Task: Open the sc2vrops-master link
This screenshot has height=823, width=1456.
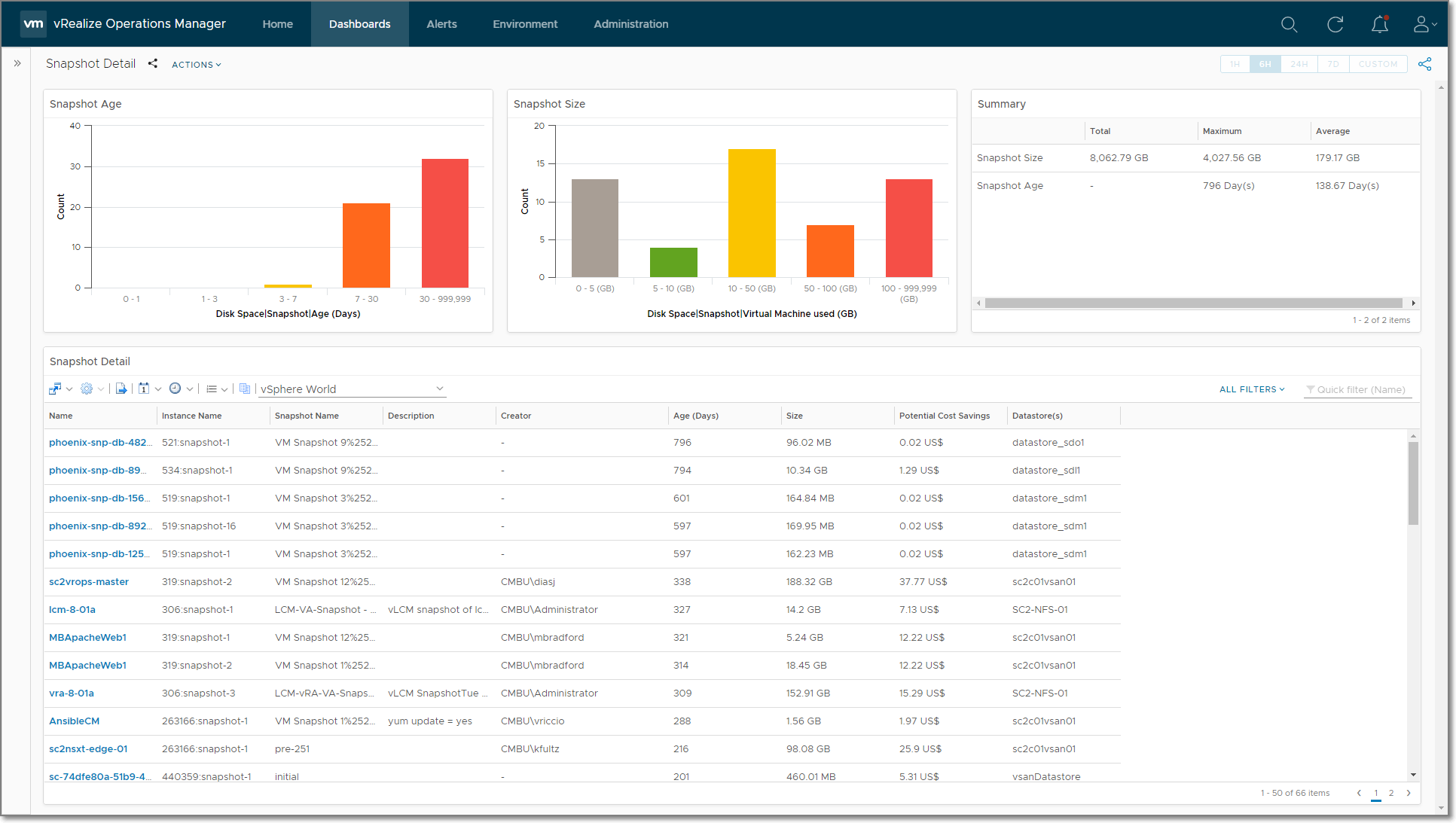Action: pos(89,582)
